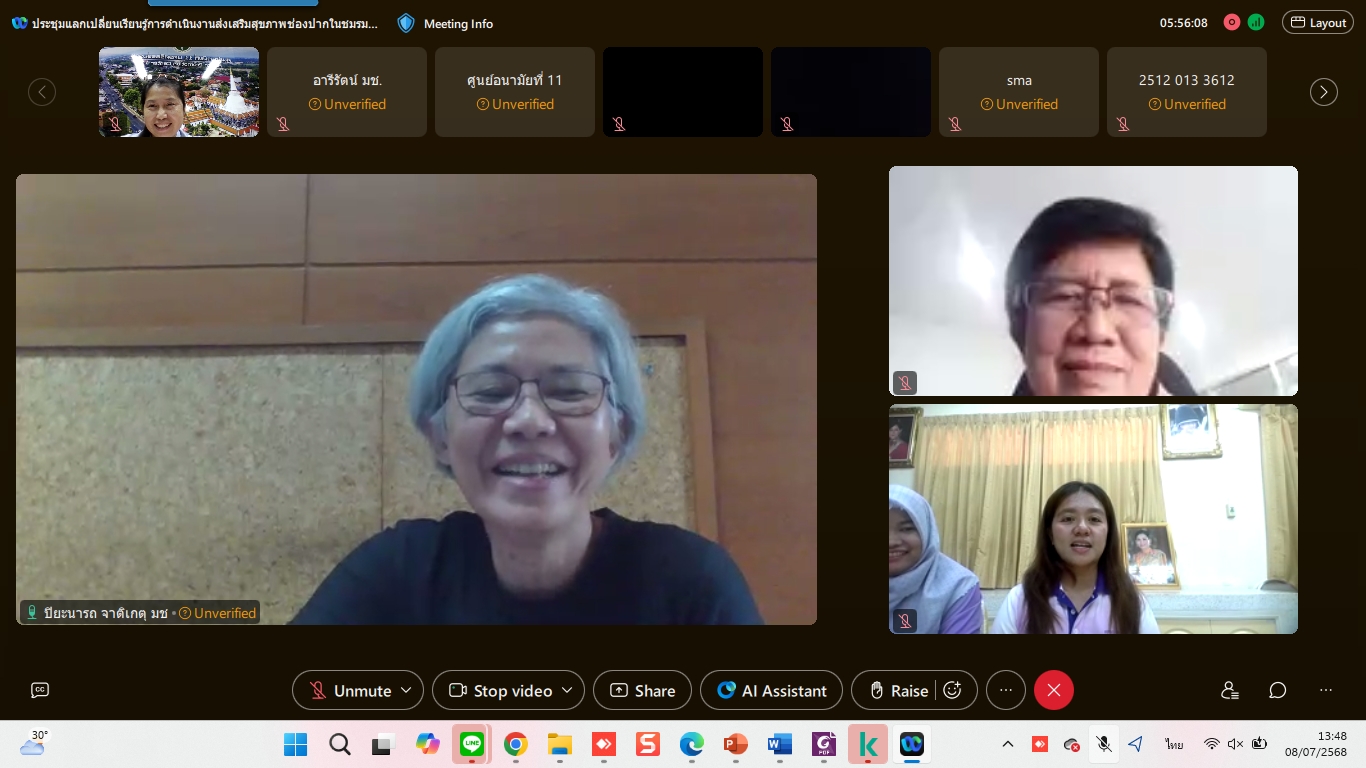Raise your hand
The height and width of the screenshot is (768, 1366).
897,690
